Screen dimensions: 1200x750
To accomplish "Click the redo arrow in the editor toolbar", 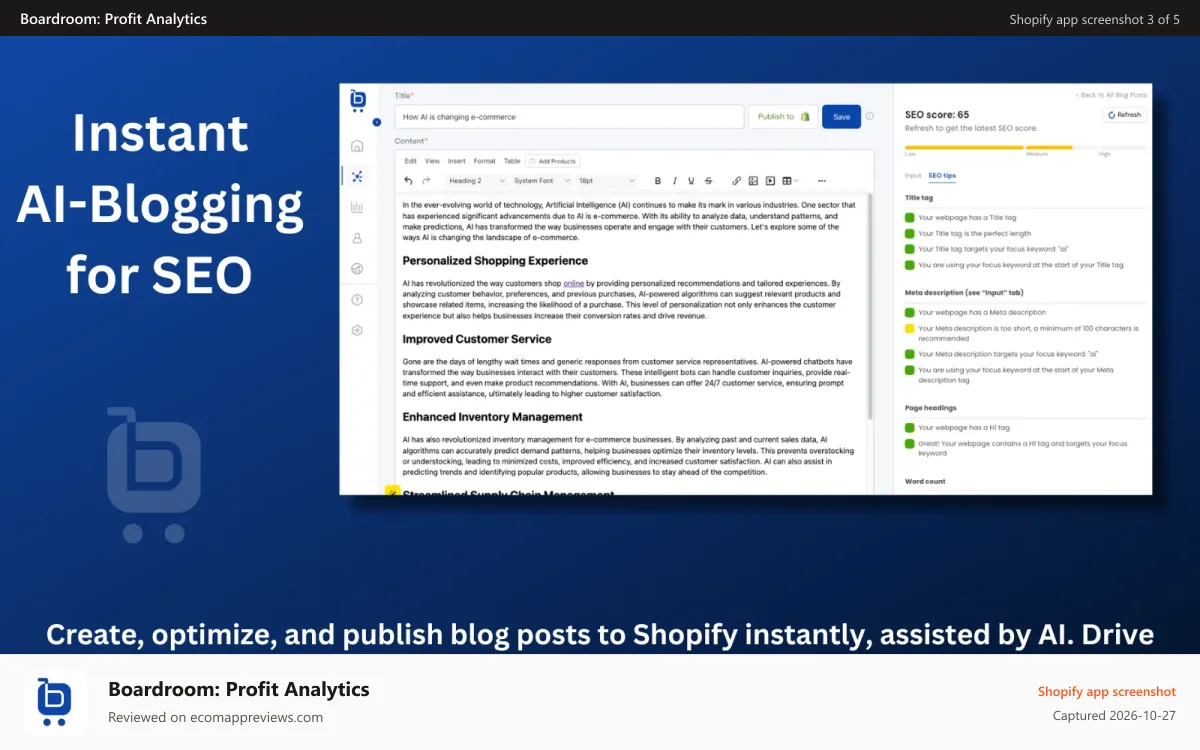I will coord(426,181).
